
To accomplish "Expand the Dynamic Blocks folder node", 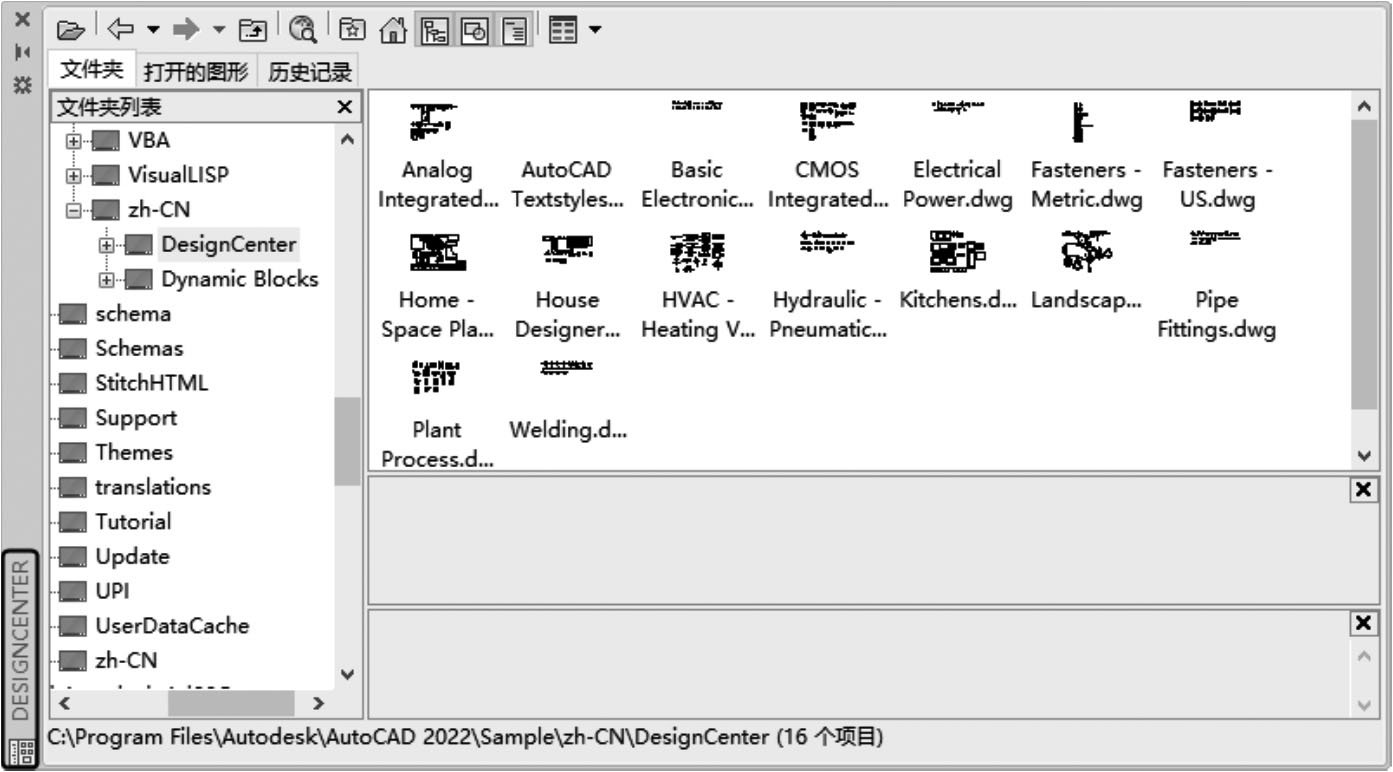I will [x=108, y=280].
